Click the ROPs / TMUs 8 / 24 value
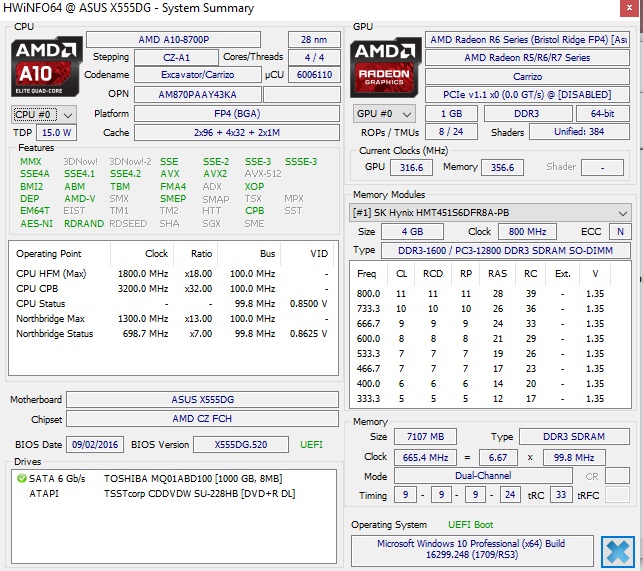The image size is (643, 571). [451, 132]
